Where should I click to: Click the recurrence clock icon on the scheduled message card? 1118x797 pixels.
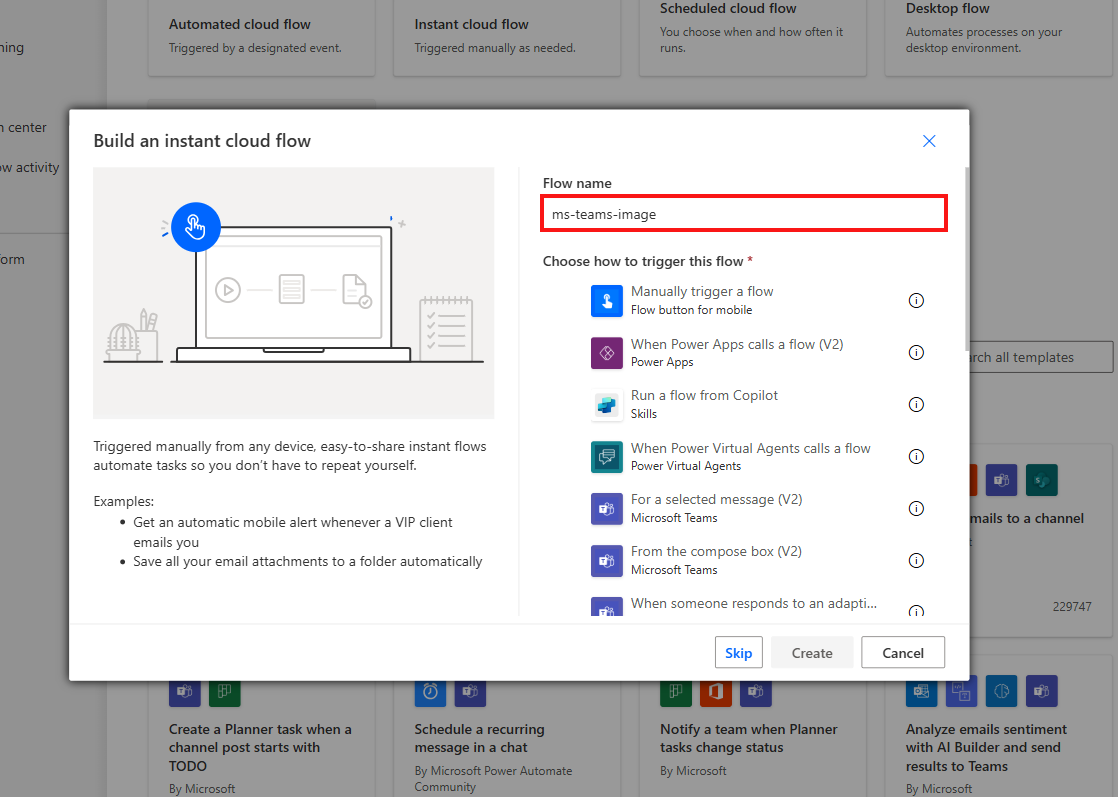[x=429, y=691]
